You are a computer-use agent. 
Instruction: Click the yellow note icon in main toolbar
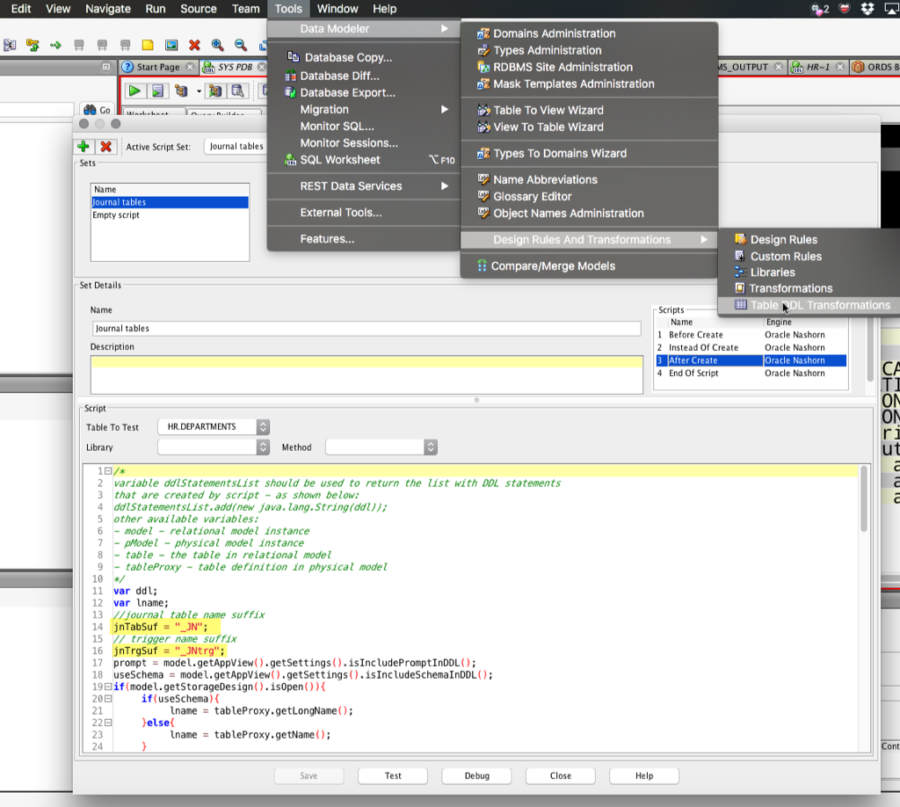[148, 45]
